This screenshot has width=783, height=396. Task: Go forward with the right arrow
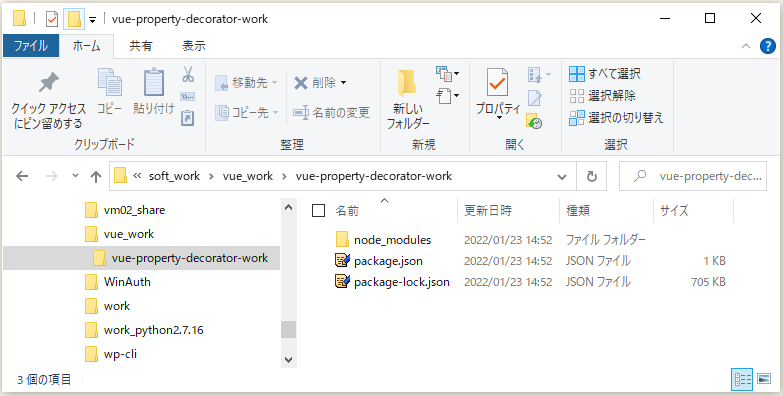[51, 176]
